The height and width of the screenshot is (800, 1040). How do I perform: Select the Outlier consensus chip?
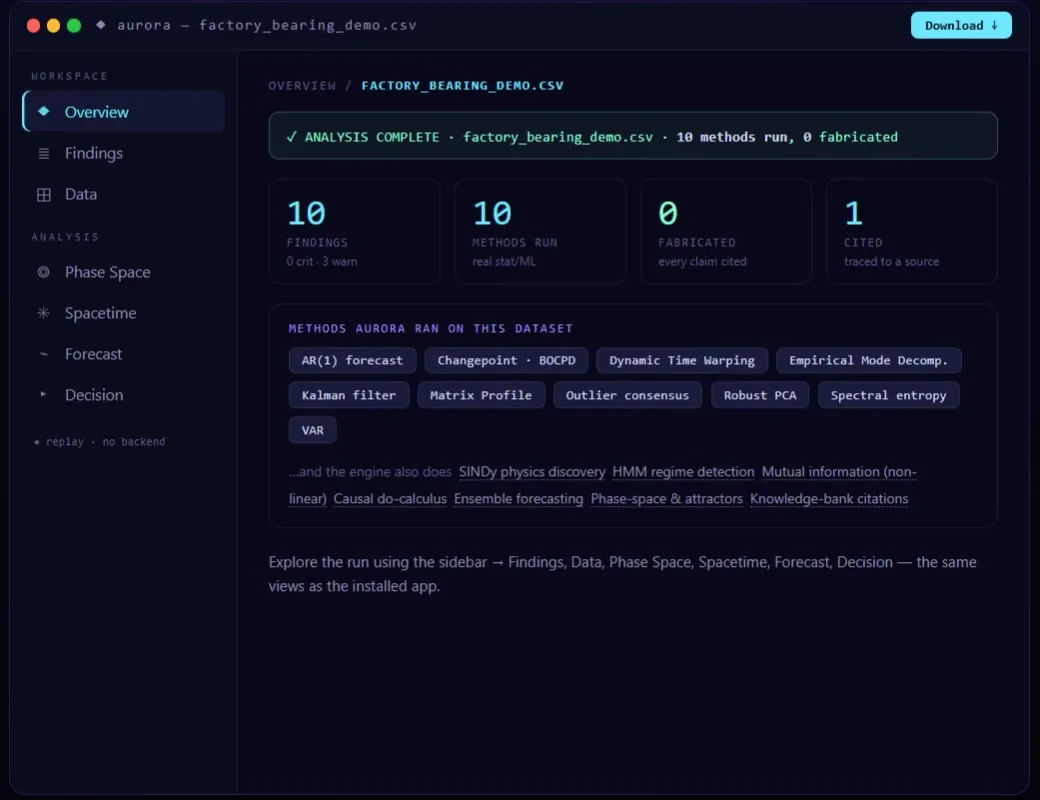click(627, 395)
